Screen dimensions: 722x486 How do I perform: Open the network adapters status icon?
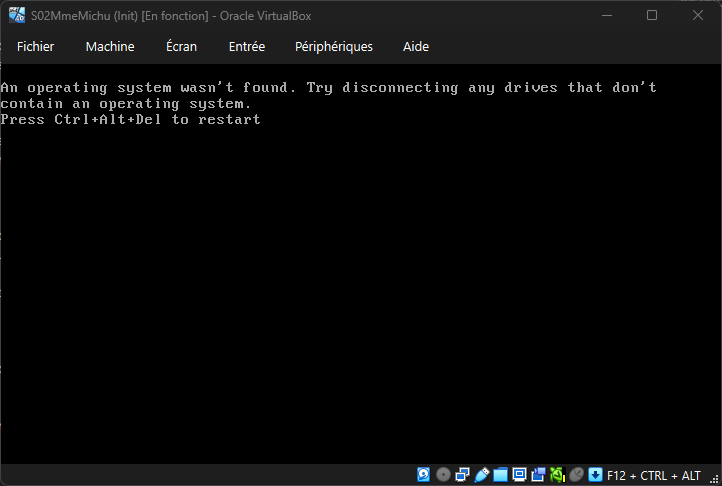point(461,474)
